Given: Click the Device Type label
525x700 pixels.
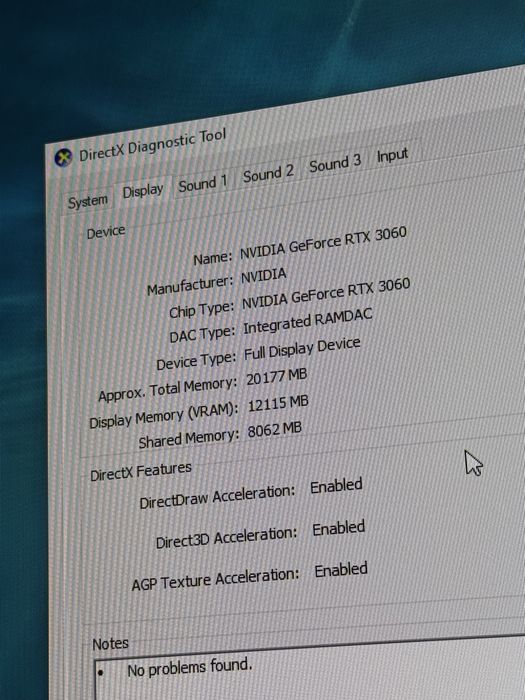Looking at the screenshot, I should (x=196, y=361).
